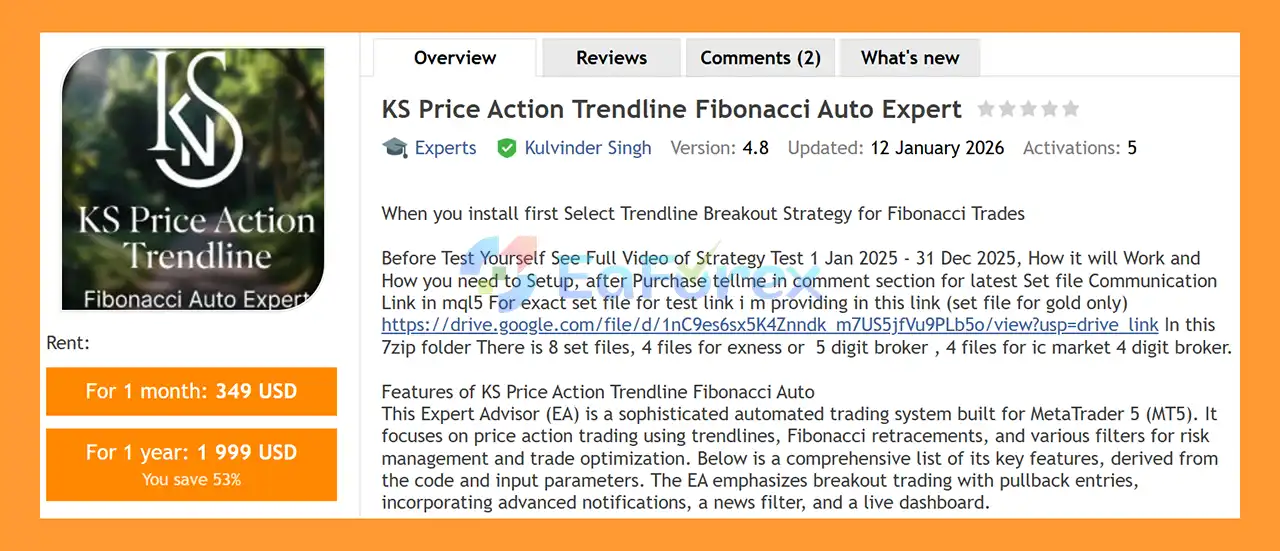Rent for 1 year at 1 999 USD

coord(191,463)
